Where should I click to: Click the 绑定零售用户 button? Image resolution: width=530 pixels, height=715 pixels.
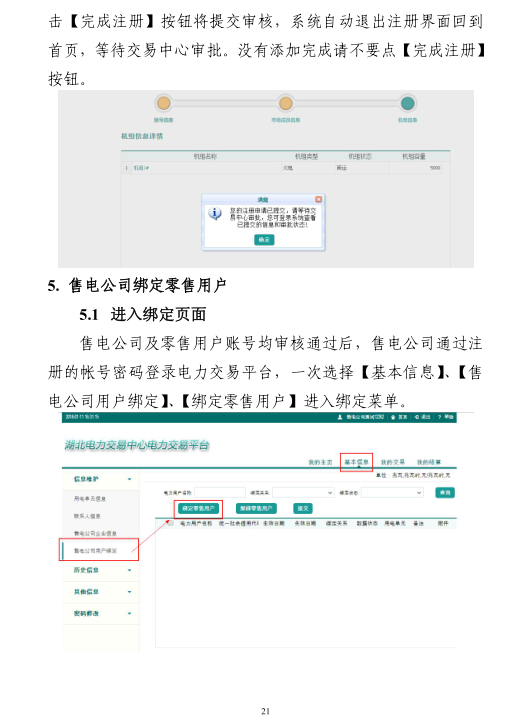coord(198,508)
